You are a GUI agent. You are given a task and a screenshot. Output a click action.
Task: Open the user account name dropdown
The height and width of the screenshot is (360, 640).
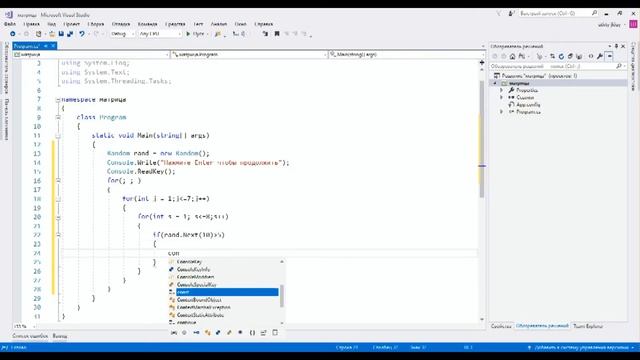(x=611, y=25)
